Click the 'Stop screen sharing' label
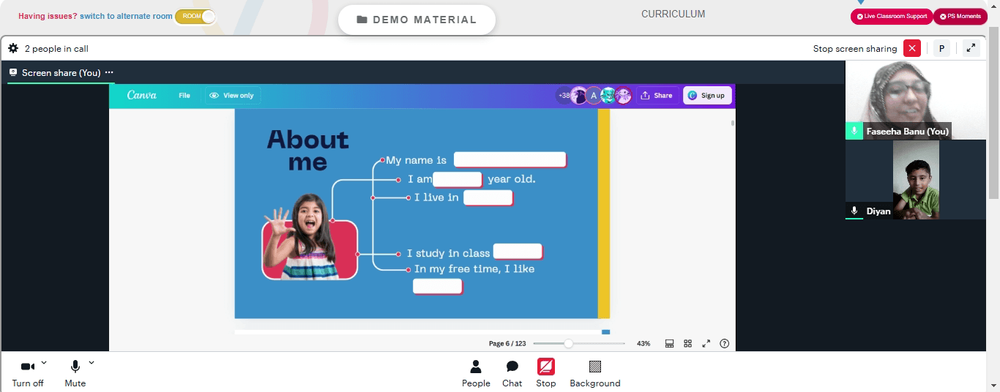 855,48
